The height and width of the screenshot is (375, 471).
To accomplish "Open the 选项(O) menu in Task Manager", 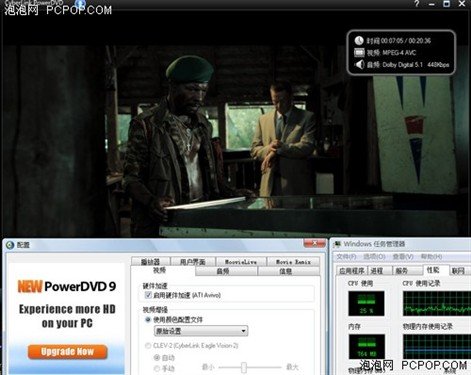I will click(374, 256).
